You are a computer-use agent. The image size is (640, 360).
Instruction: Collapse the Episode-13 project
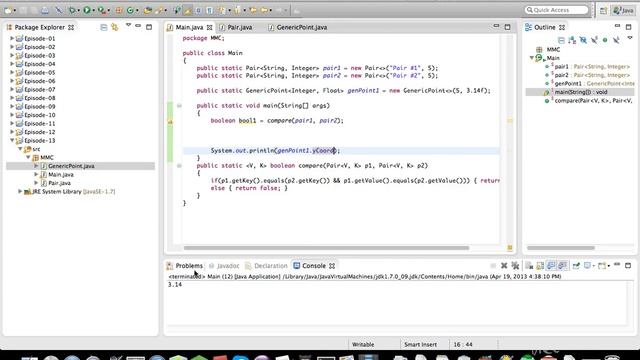(12, 140)
